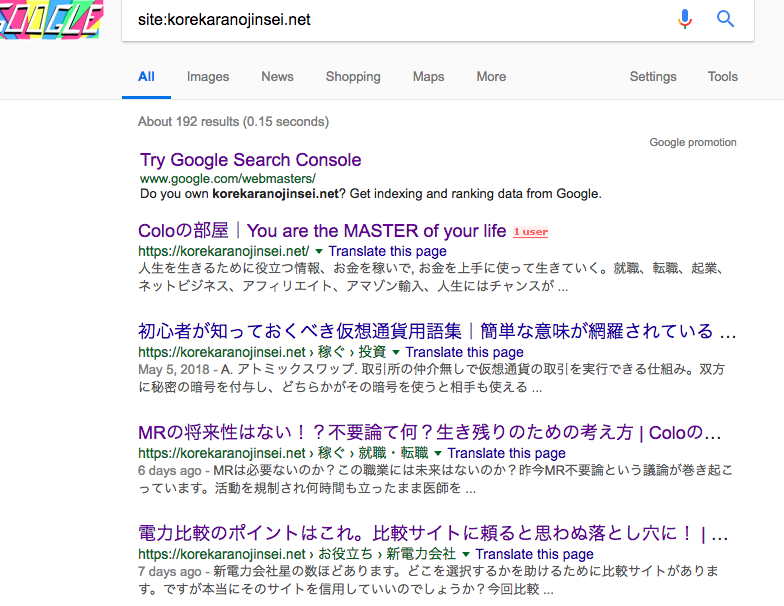Open the Google doodle logo
The width and height of the screenshot is (784, 606).
(x=50, y=19)
